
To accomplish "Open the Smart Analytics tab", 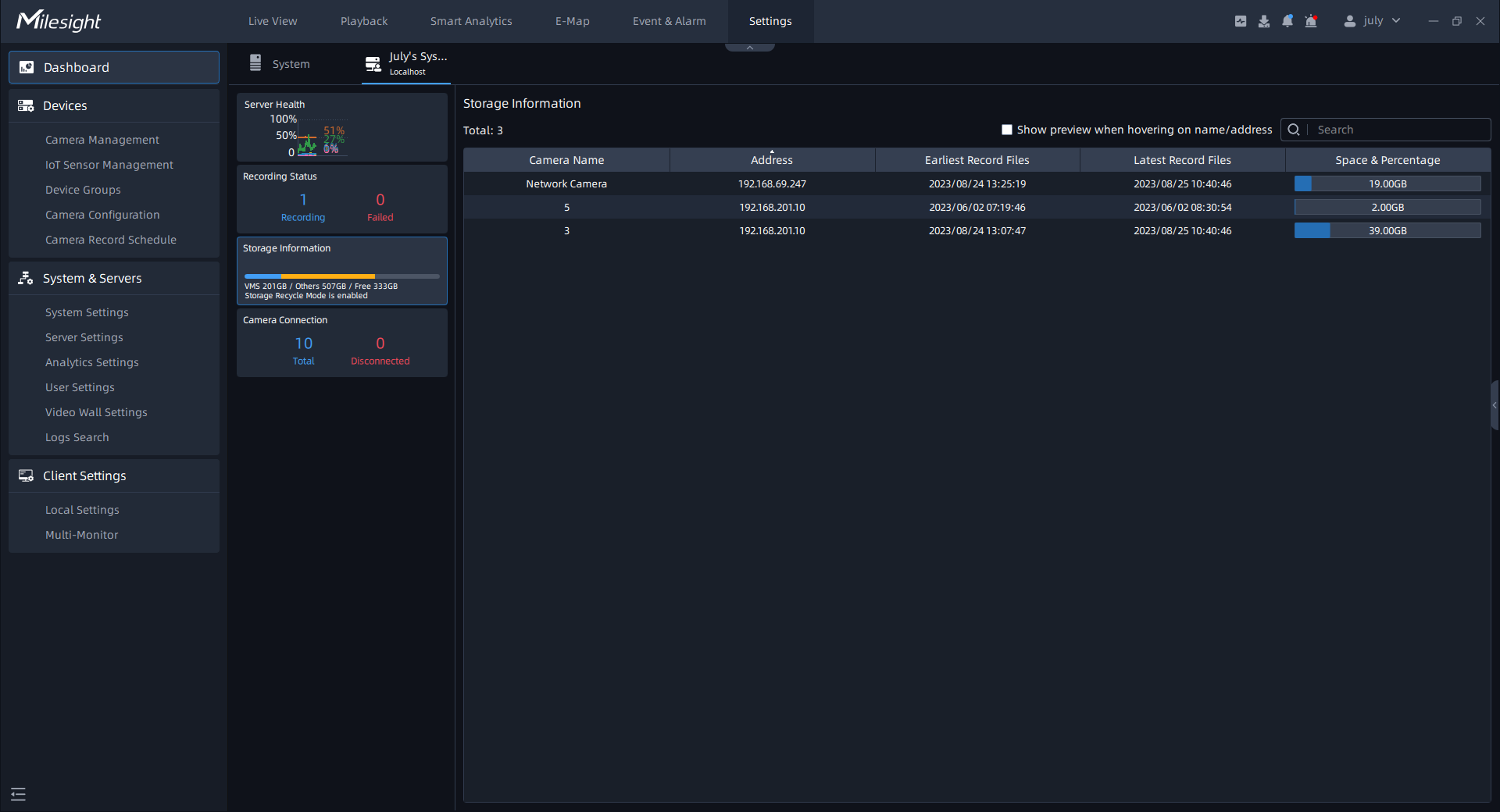I will tap(470, 21).
